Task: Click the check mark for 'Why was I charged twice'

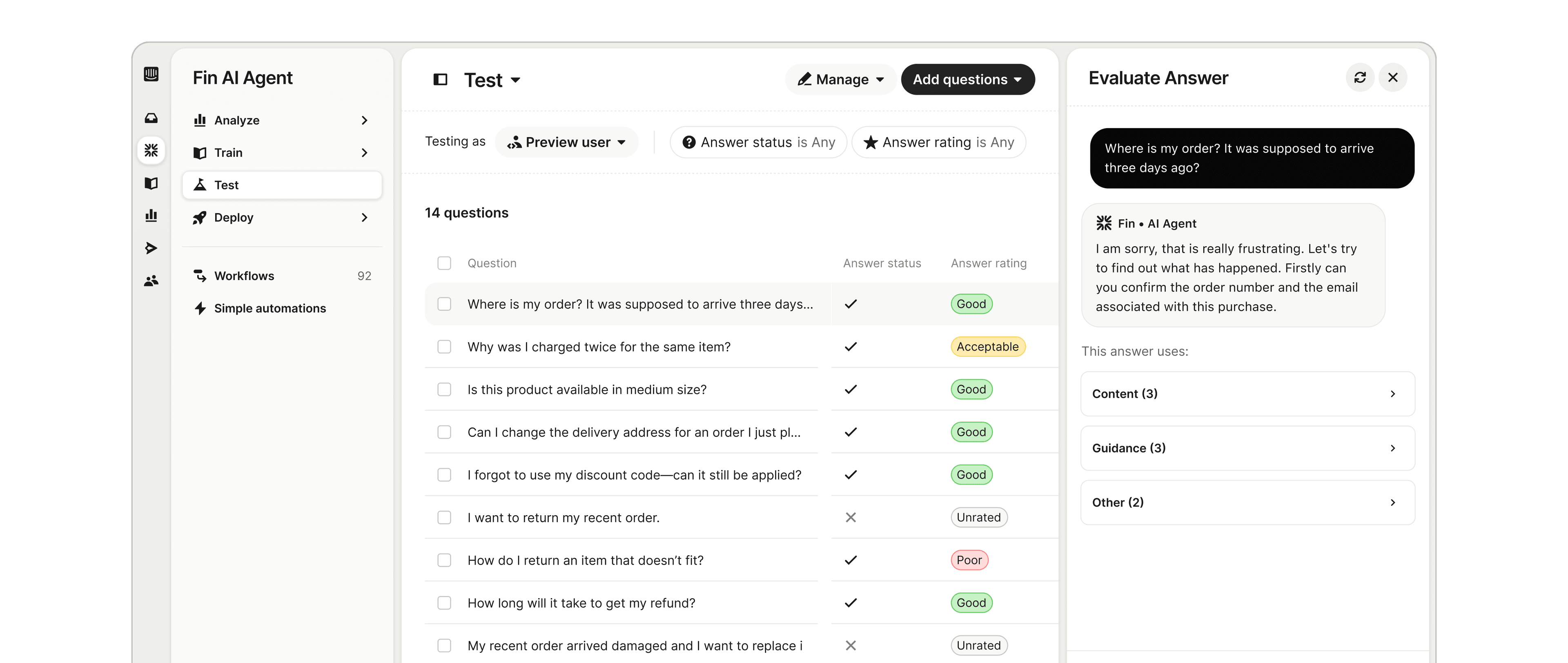Action: pyautogui.click(x=851, y=347)
